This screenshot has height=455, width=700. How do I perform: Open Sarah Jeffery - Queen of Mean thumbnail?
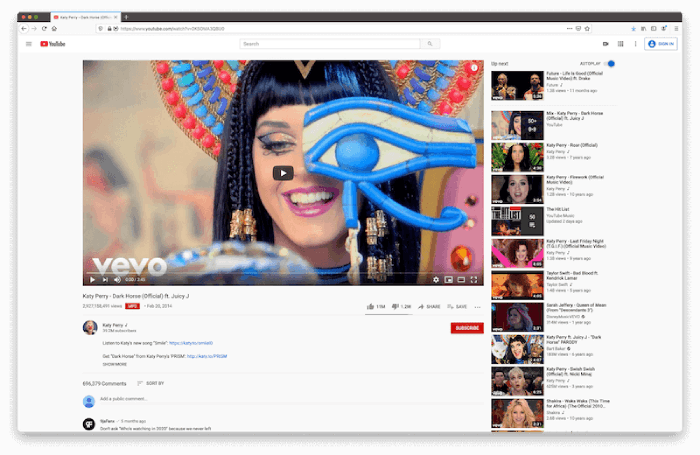[x=517, y=317]
